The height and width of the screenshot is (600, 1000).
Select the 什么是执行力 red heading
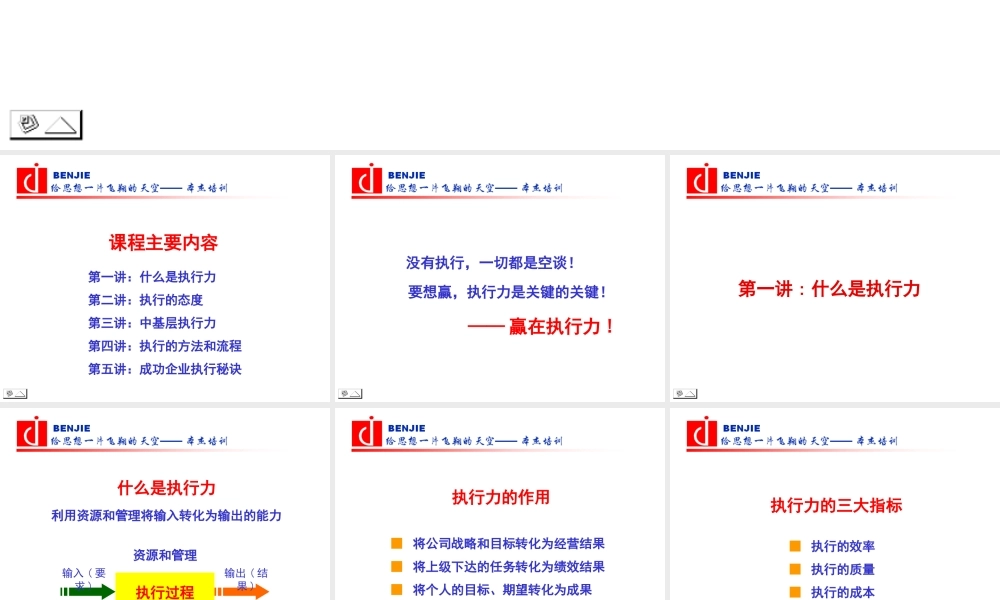coord(166,488)
